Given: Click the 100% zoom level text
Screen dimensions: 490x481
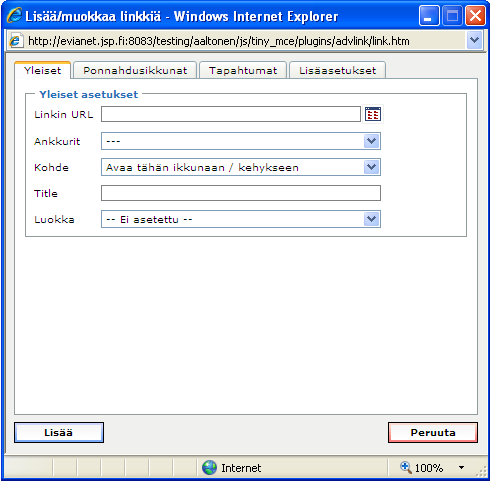Looking at the screenshot, I should point(429,468).
